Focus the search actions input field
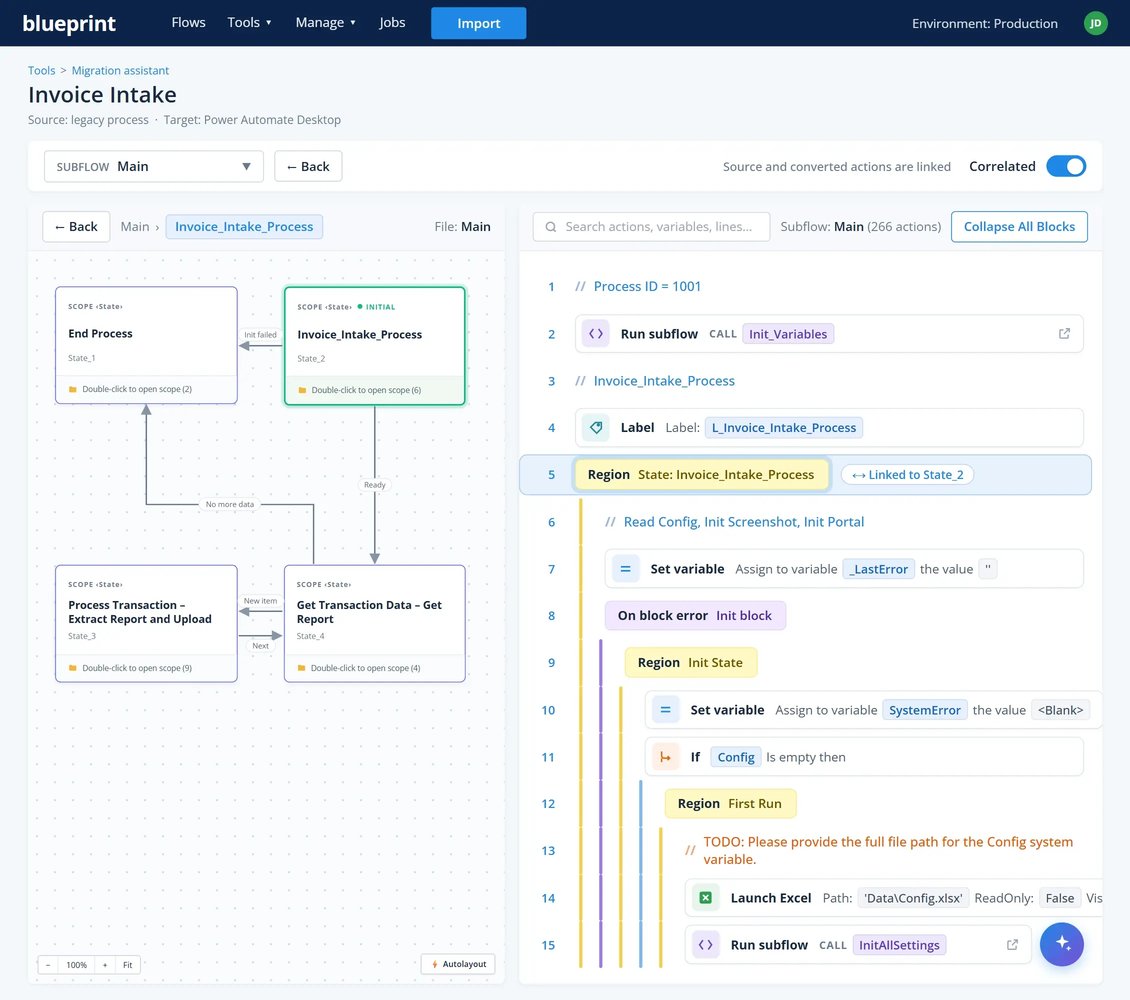 tap(651, 226)
